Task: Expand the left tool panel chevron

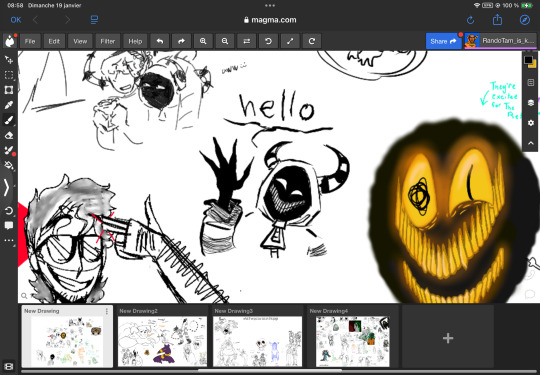Action: [x=7, y=188]
